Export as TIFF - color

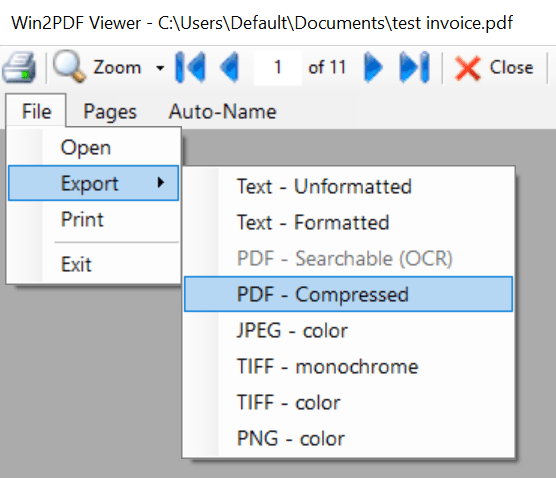349,402
